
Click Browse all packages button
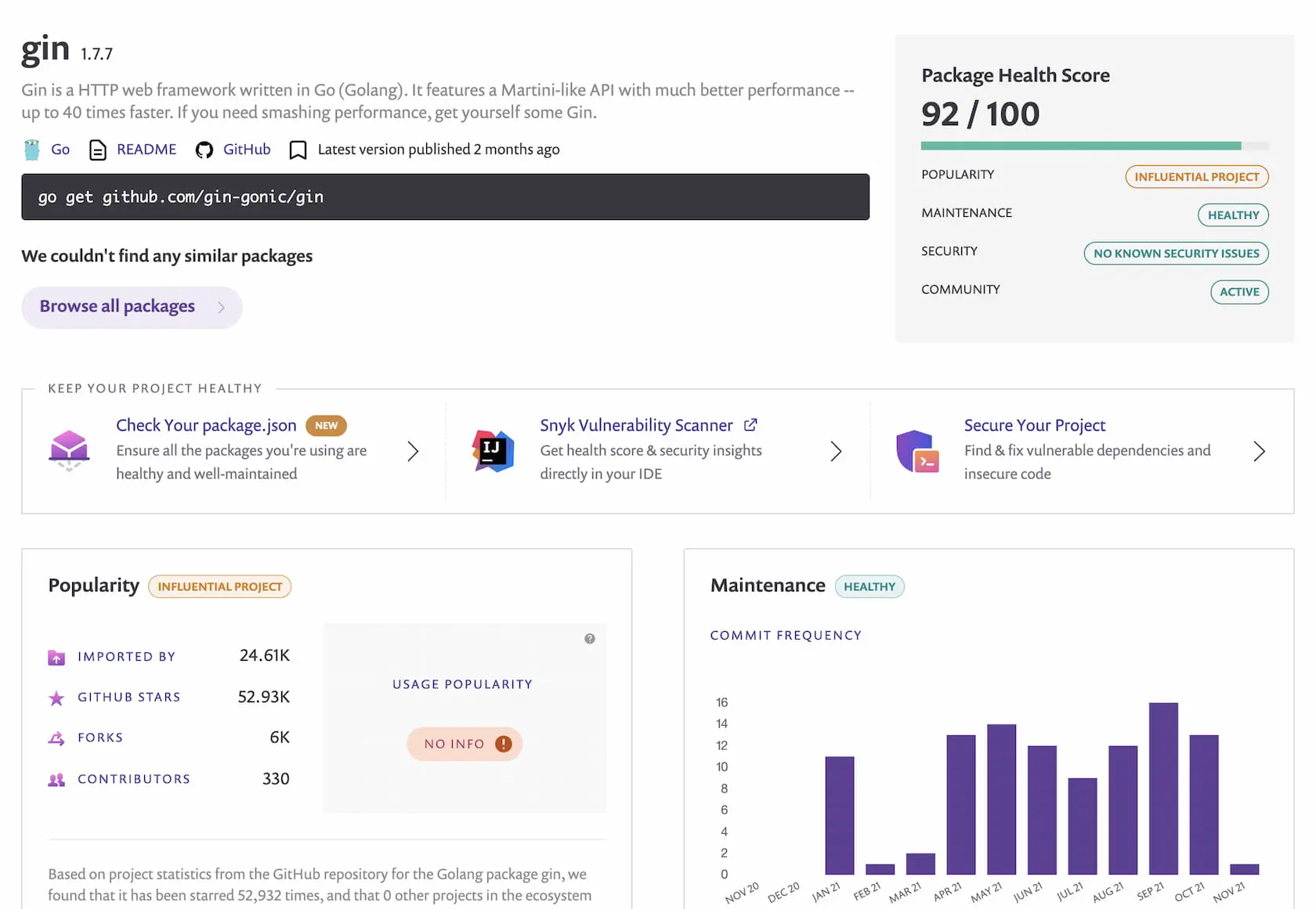click(132, 307)
